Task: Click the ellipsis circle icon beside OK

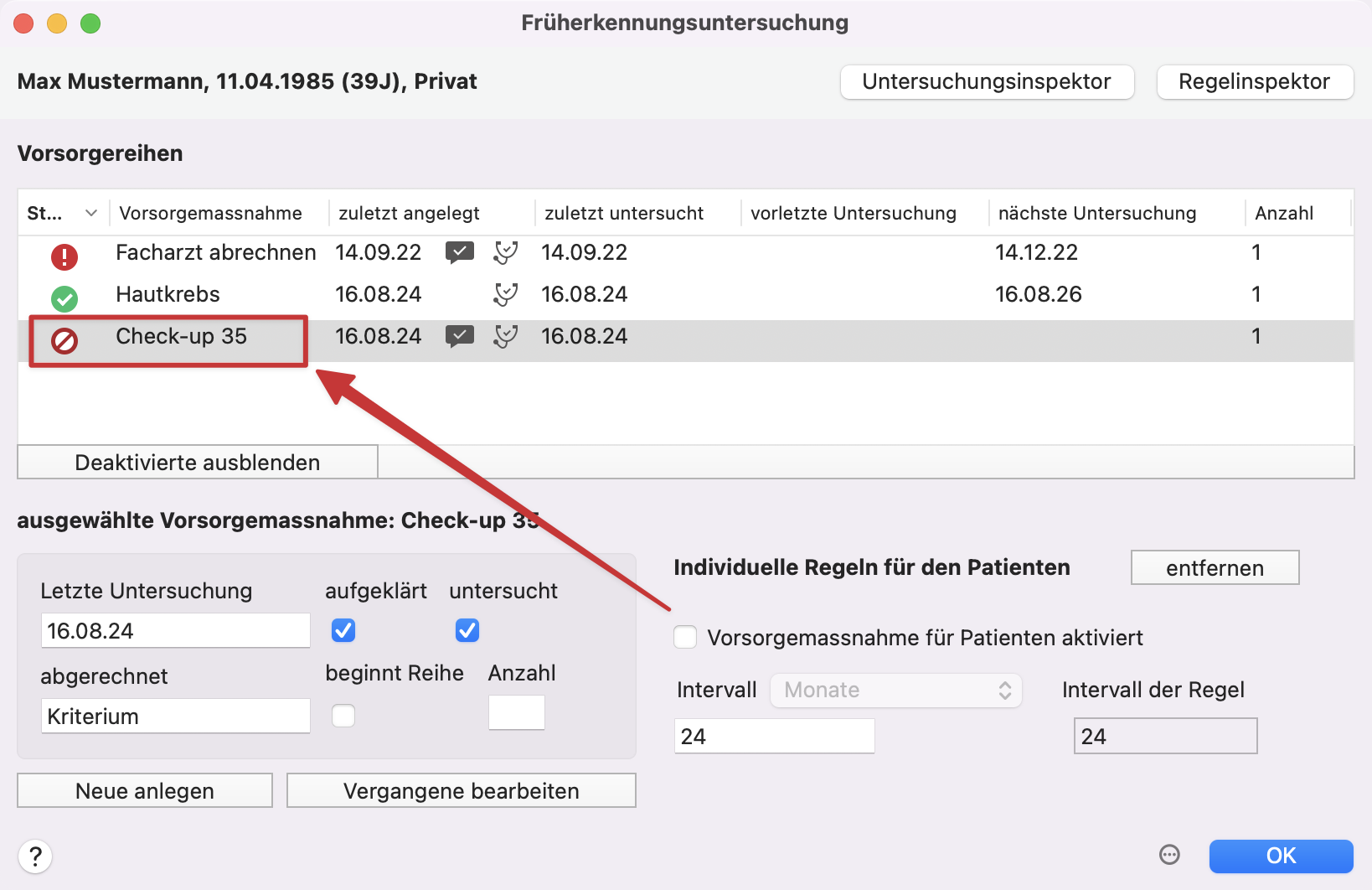Action: point(1169,855)
